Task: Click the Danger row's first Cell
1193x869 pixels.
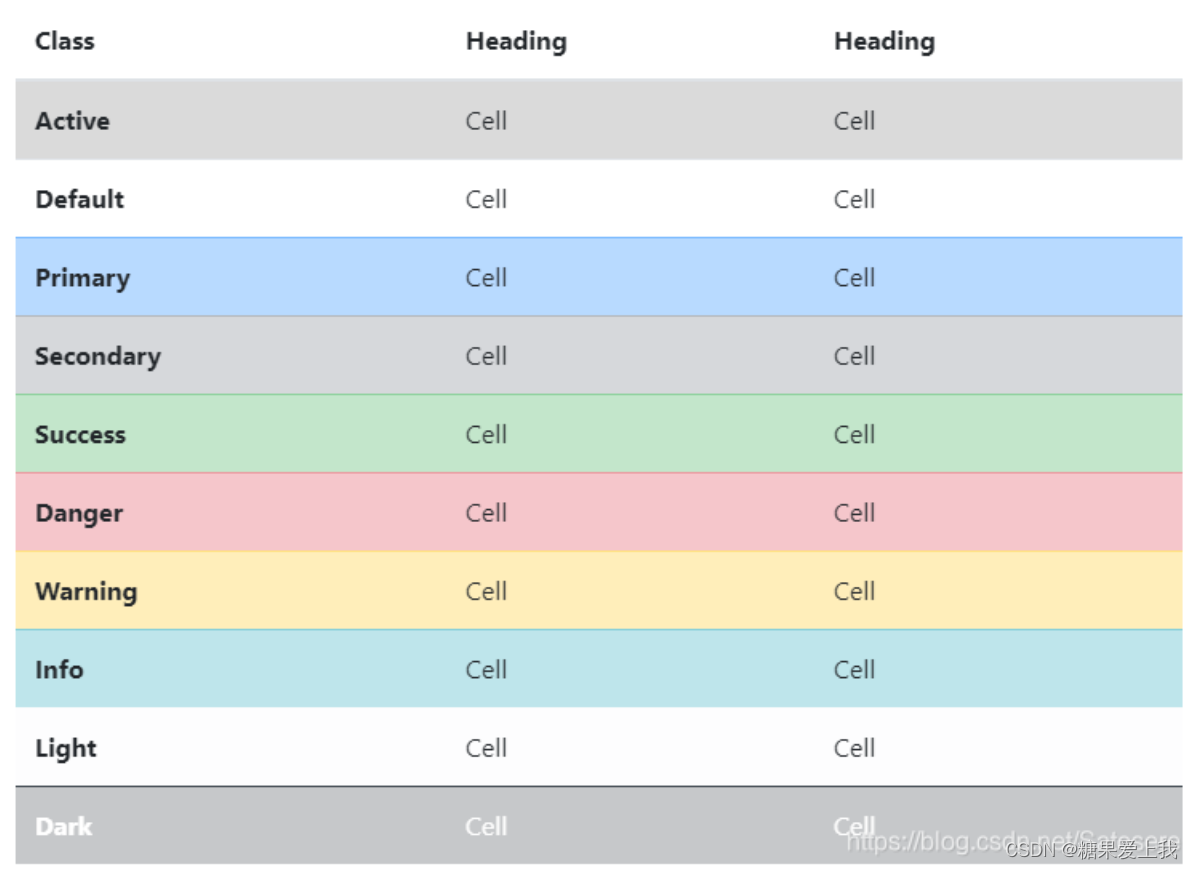Action: coord(486,513)
